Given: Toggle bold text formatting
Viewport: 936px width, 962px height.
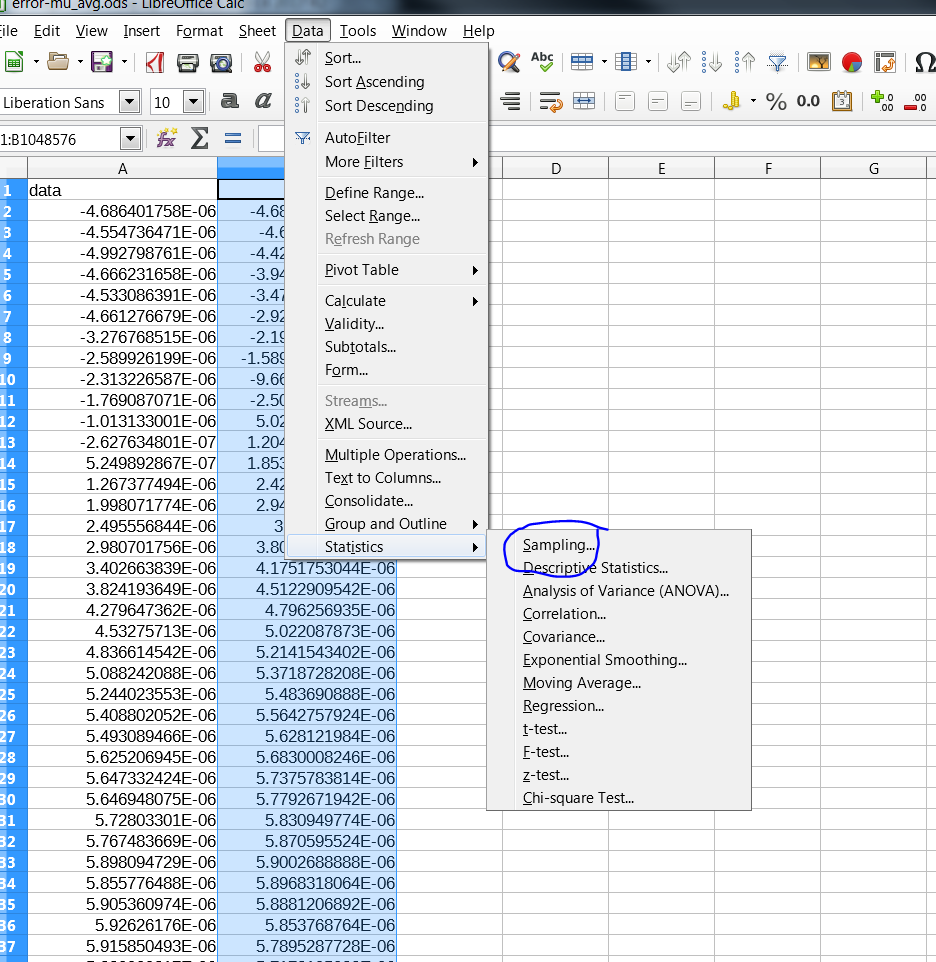Looking at the screenshot, I should [x=230, y=101].
